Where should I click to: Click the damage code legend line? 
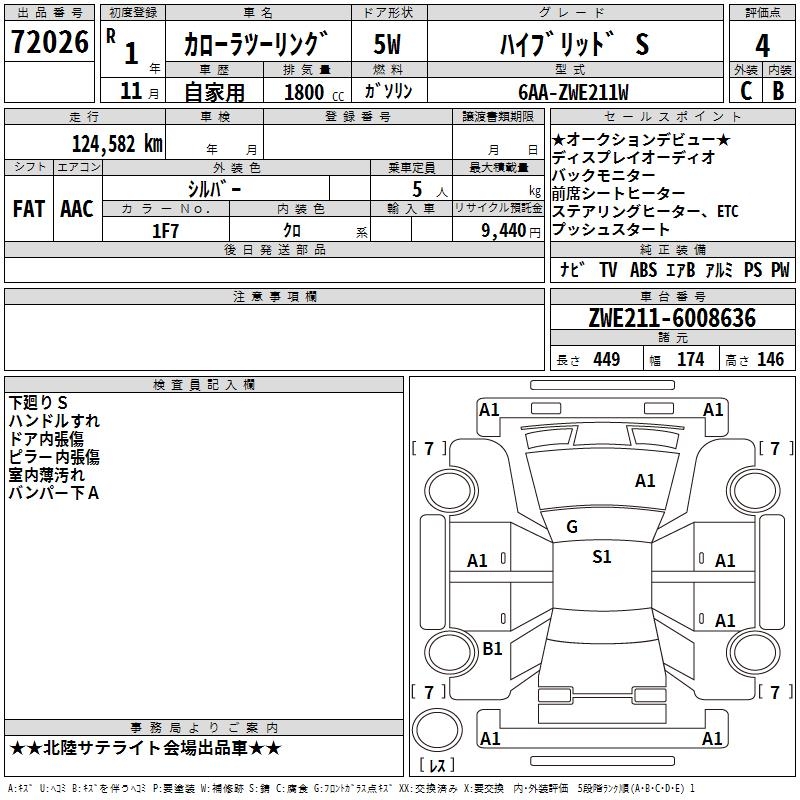(x=352, y=788)
